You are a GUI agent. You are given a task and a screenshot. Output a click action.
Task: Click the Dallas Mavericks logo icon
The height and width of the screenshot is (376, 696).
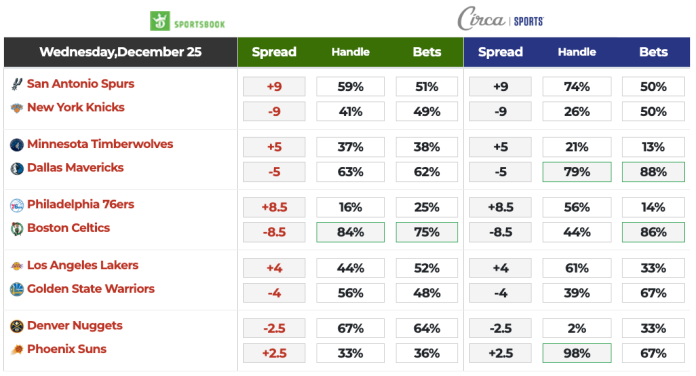click(16, 169)
